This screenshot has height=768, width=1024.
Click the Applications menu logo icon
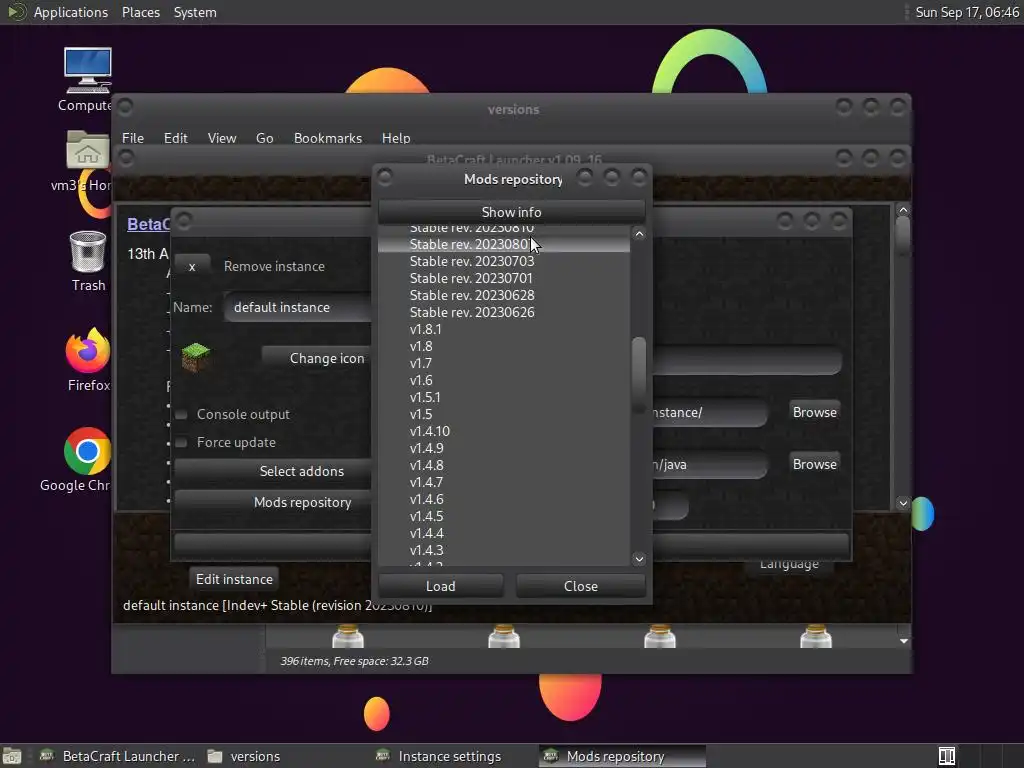coord(16,12)
